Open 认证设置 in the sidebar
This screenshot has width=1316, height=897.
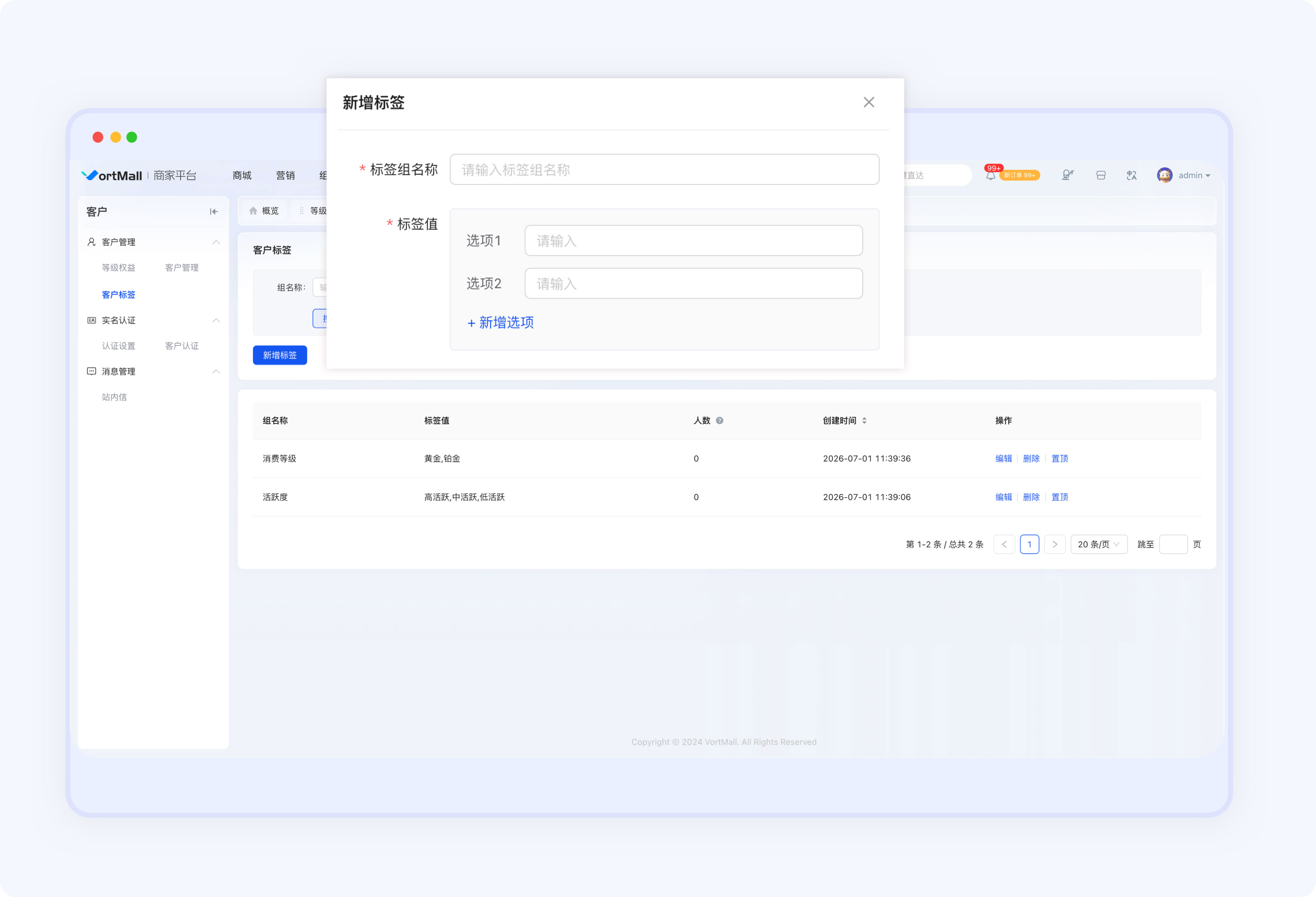click(118, 346)
